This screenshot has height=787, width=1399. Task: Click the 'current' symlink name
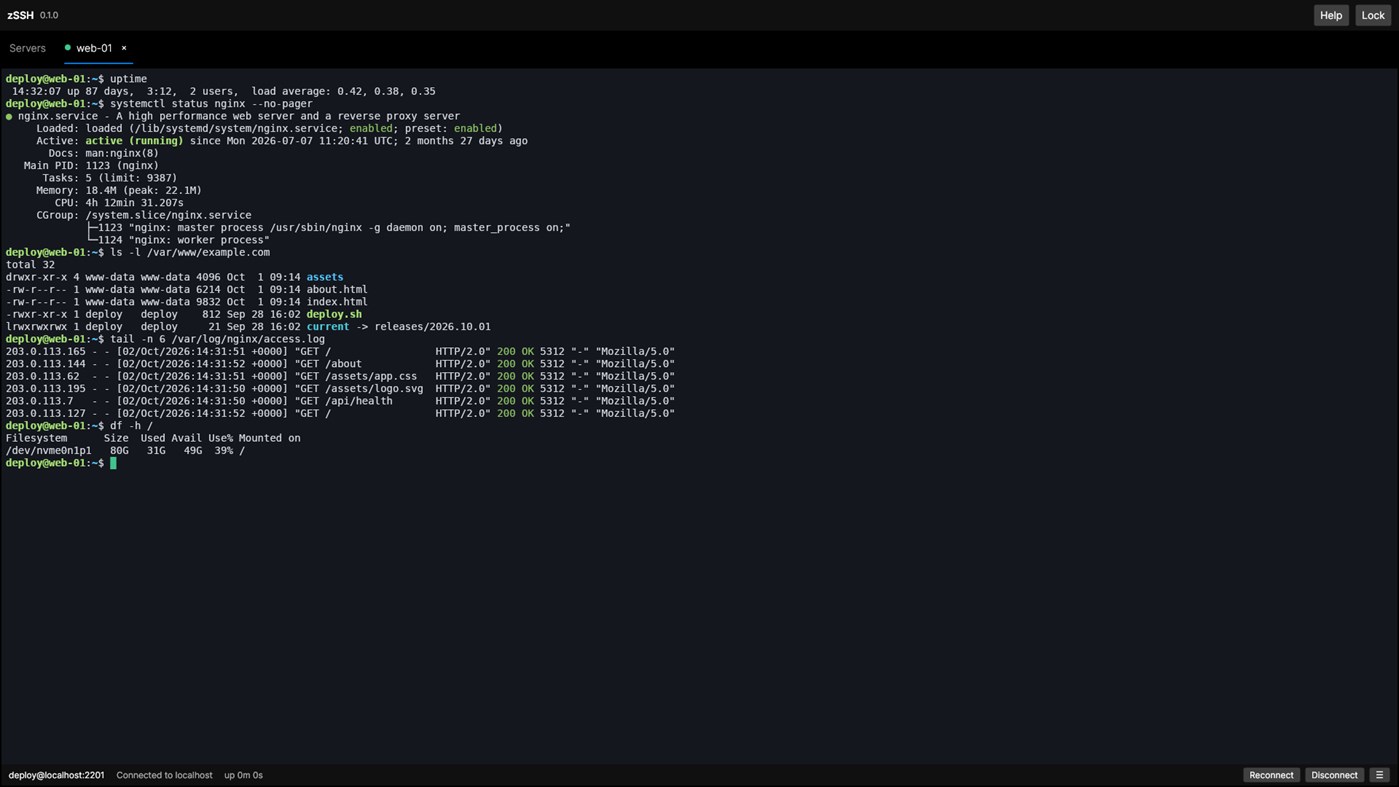click(x=328, y=326)
